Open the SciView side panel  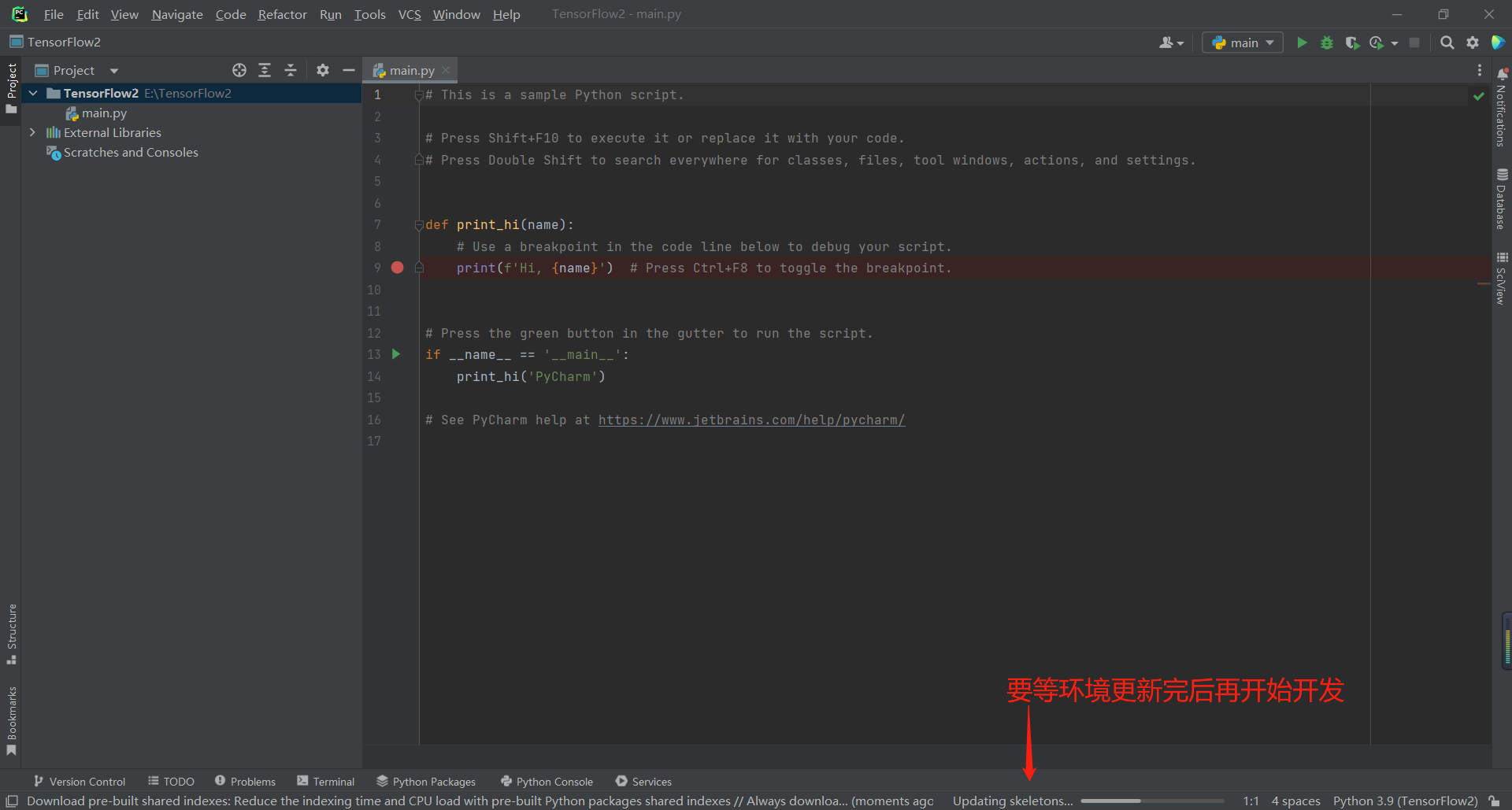coord(1502,279)
